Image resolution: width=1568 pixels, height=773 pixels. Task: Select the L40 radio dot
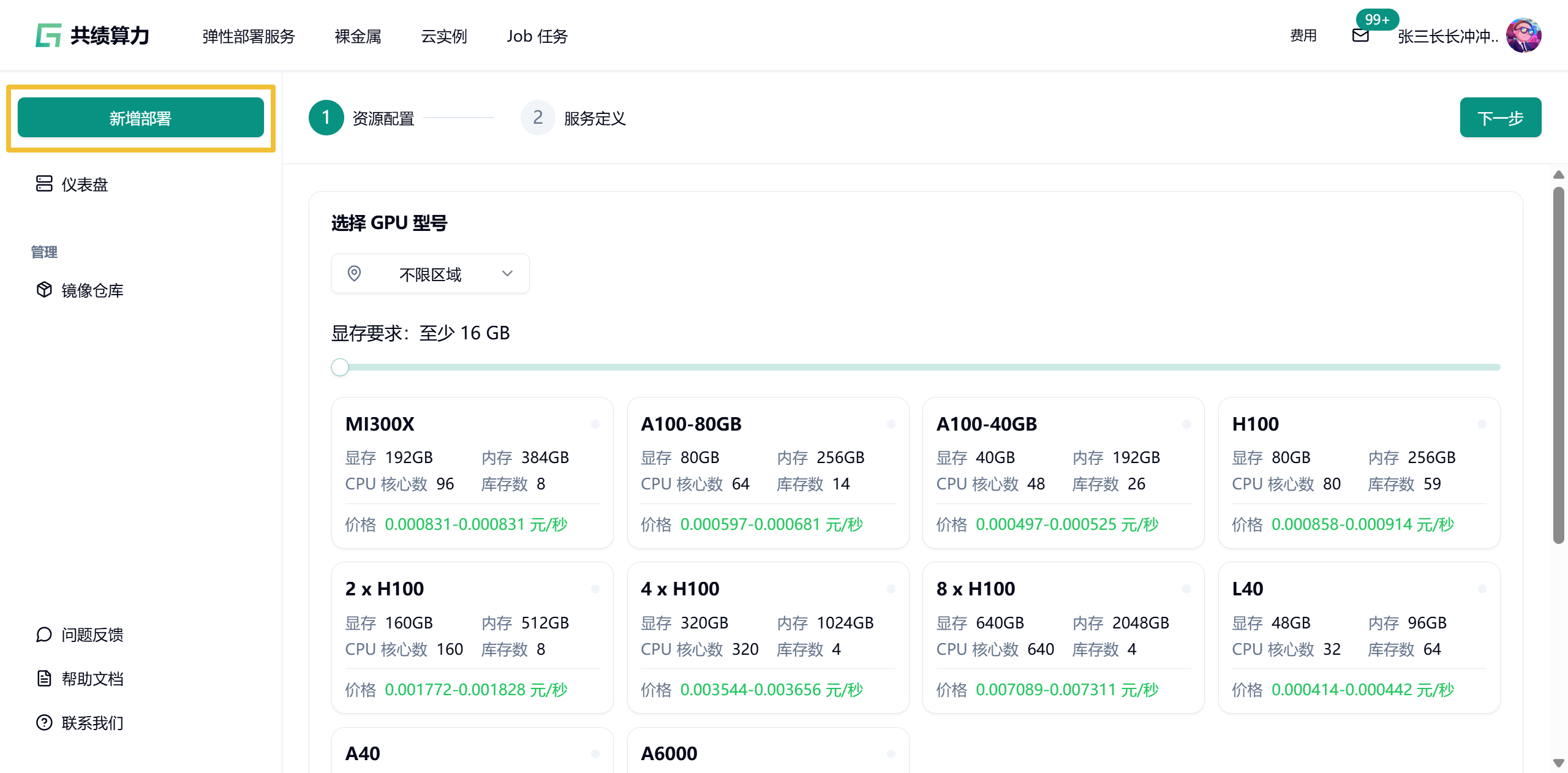coord(1482,589)
